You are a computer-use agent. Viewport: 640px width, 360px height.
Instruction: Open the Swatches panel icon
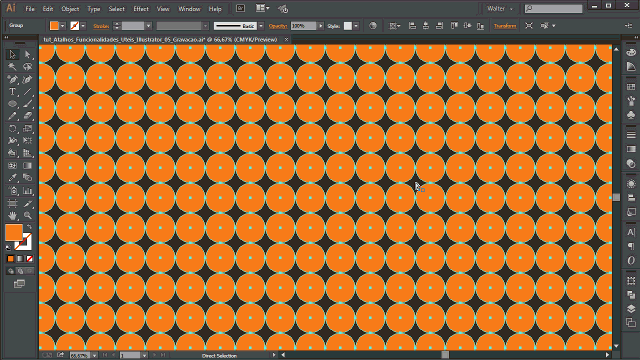(631, 87)
